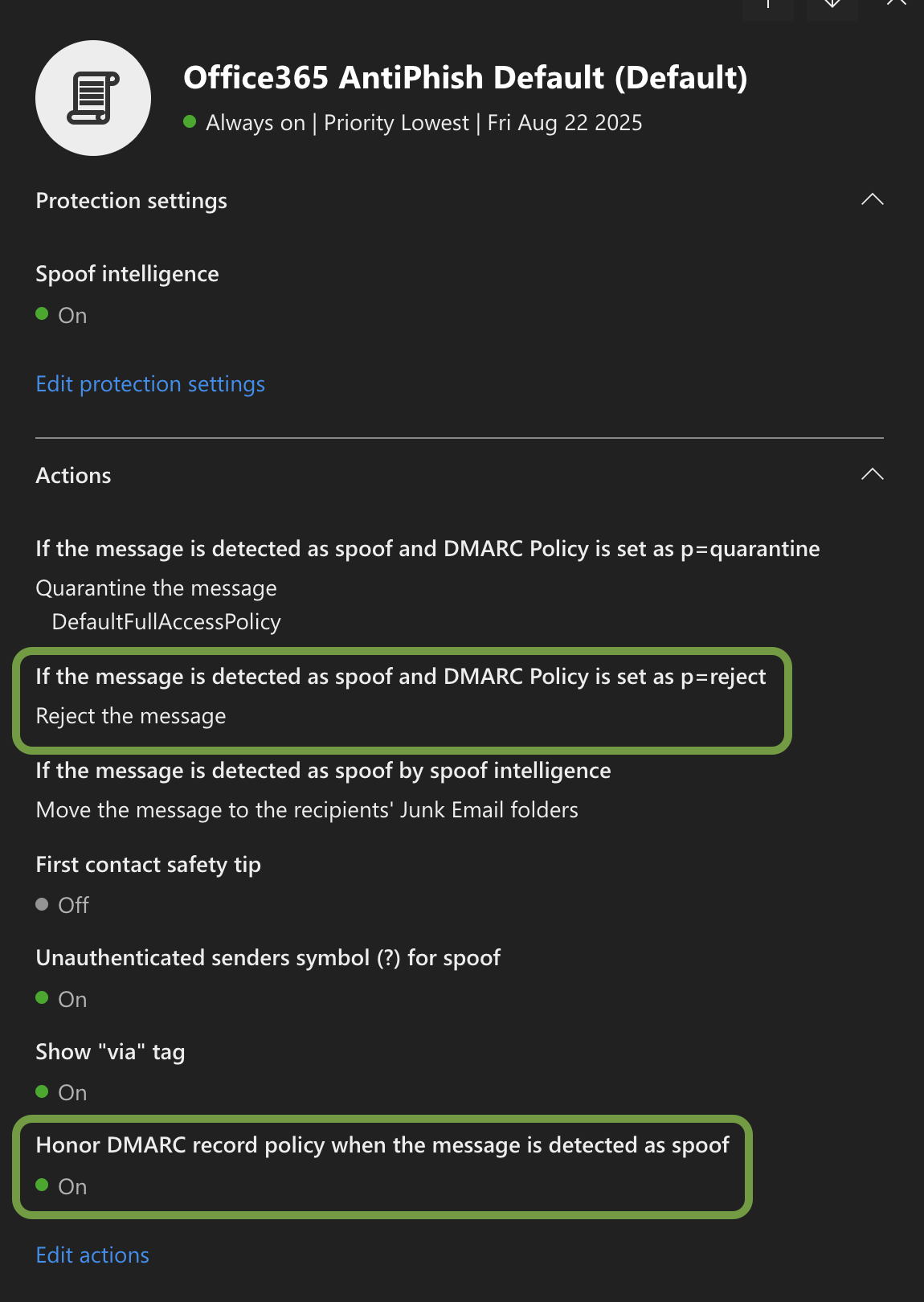The image size is (924, 1302).
Task: Click the Quarantine the message action text
Action: pos(156,588)
